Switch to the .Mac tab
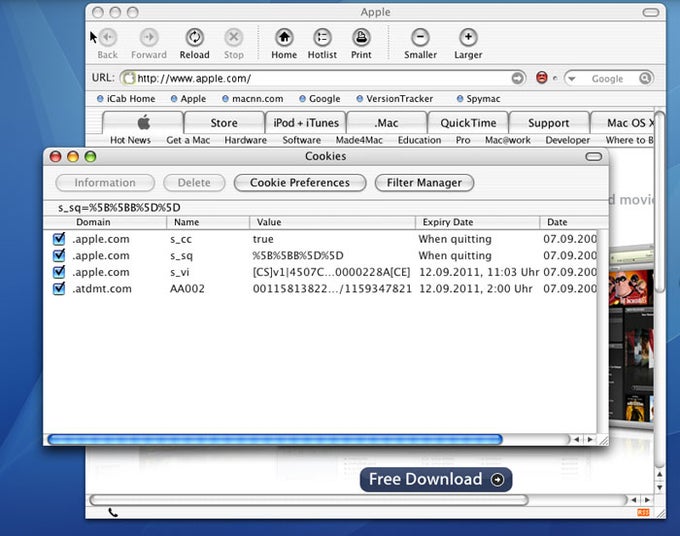This screenshot has height=536, width=680. click(x=386, y=123)
